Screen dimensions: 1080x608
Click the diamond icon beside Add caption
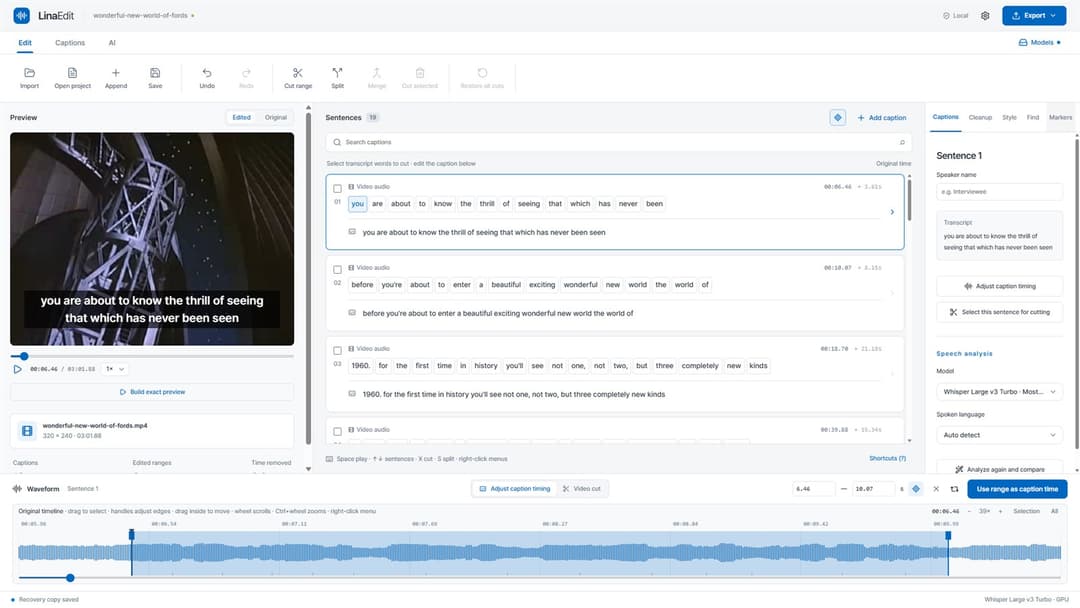[838, 118]
